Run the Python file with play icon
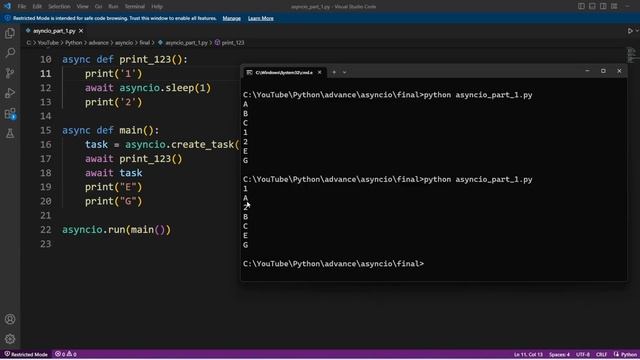 coord(630,31)
